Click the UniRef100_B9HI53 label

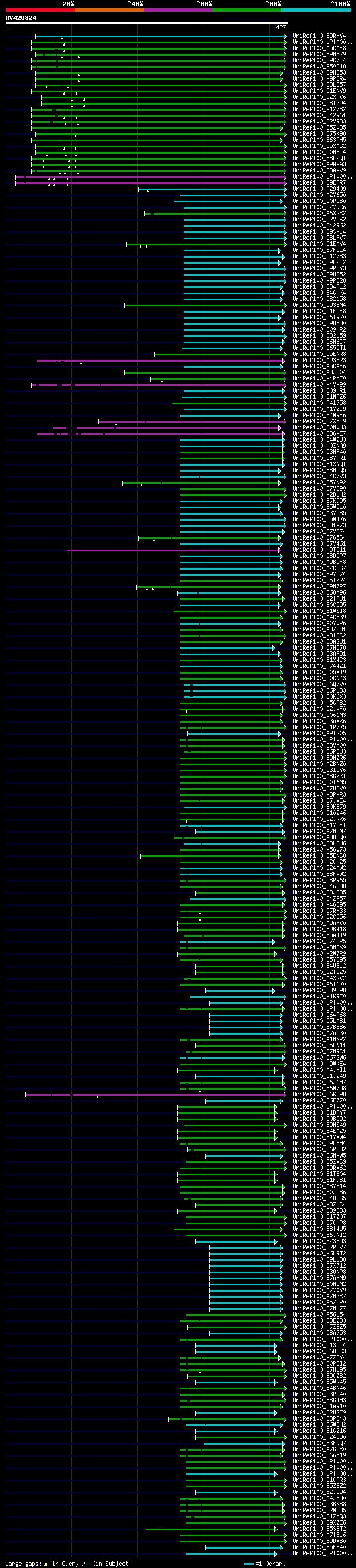click(x=319, y=72)
